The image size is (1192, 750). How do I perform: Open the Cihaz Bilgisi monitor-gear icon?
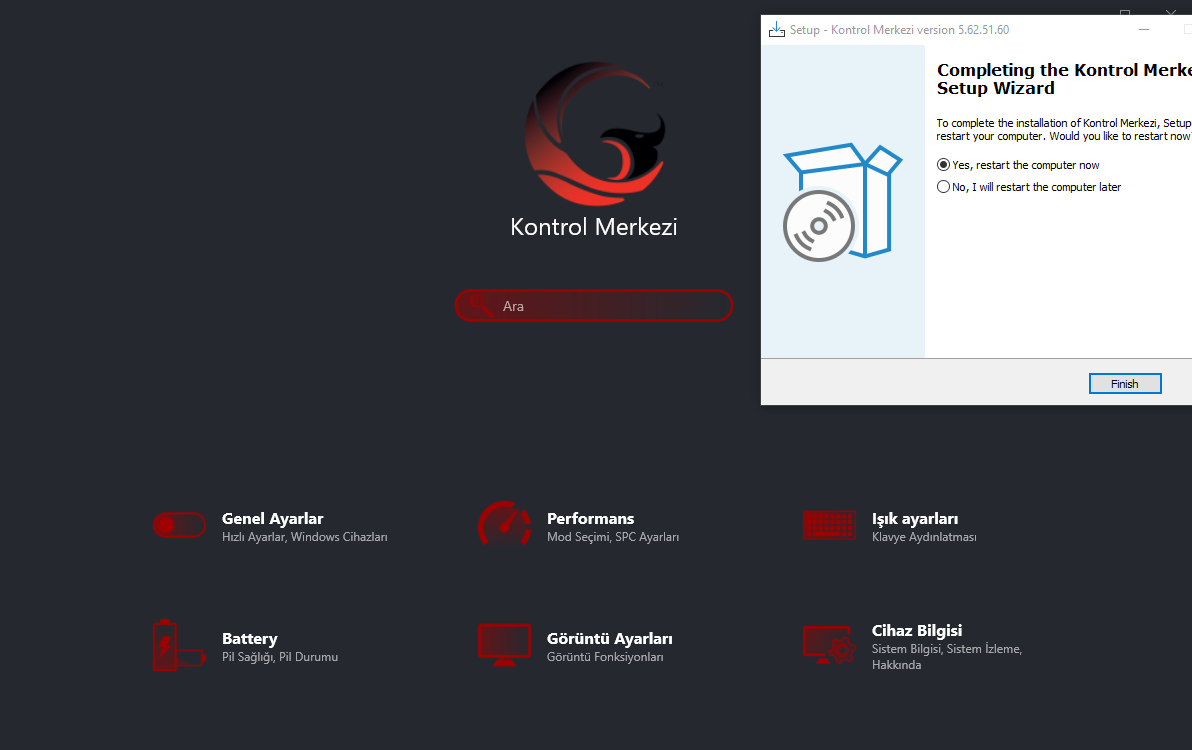[829, 644]
